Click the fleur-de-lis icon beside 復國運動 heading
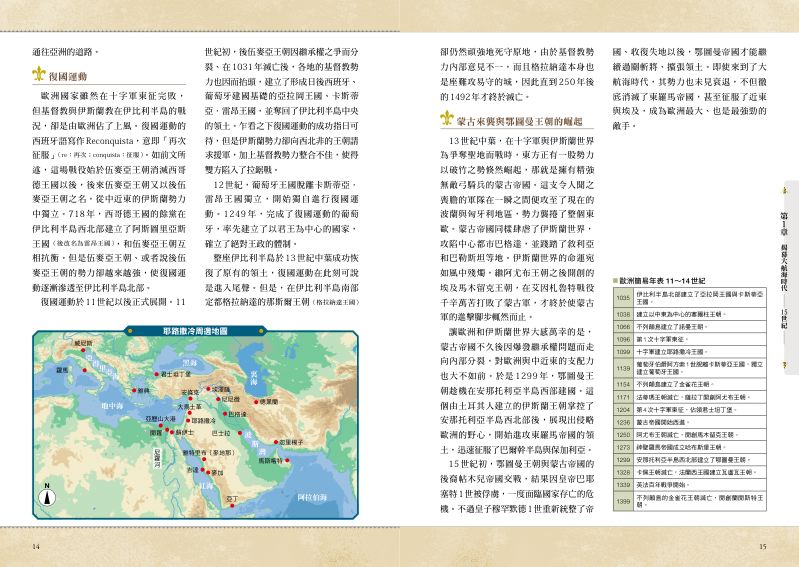Viewport: 799px width, 567px height. click(39, 74)
